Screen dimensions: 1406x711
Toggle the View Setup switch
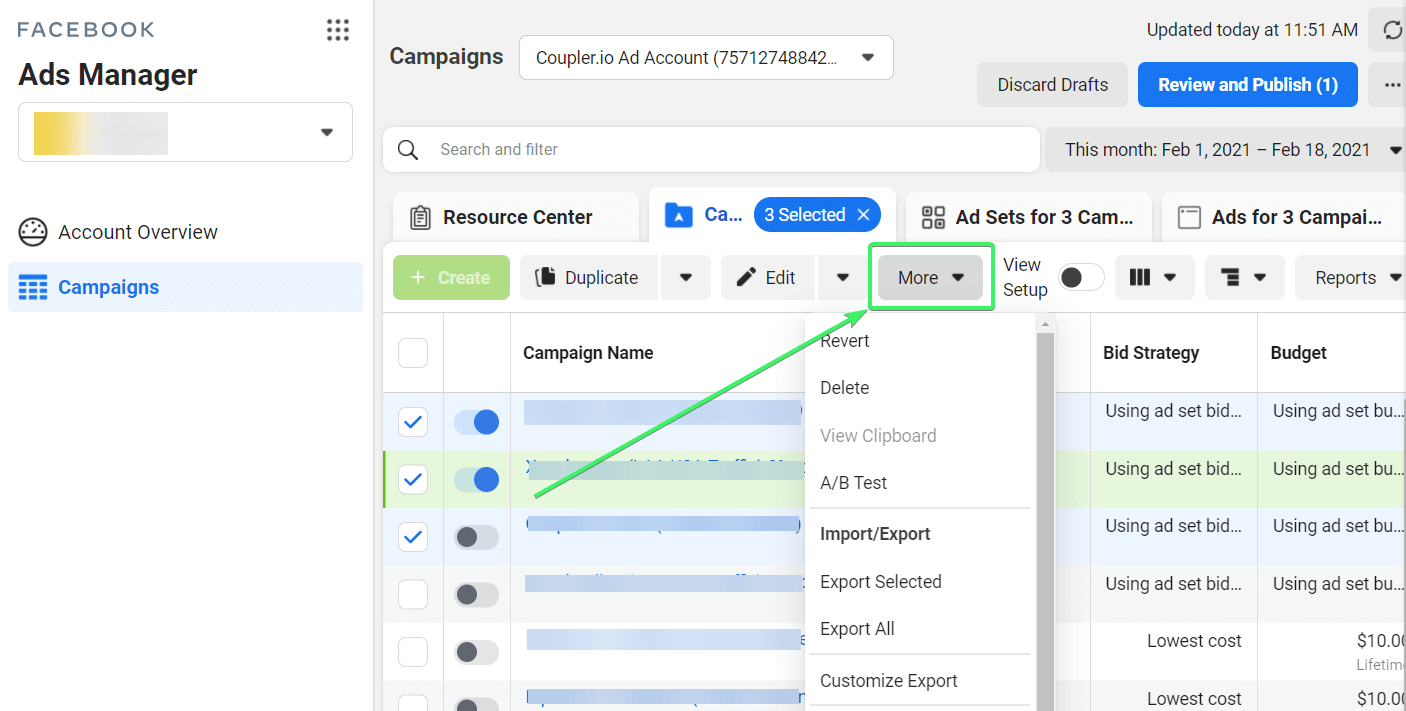[1081, 278]
